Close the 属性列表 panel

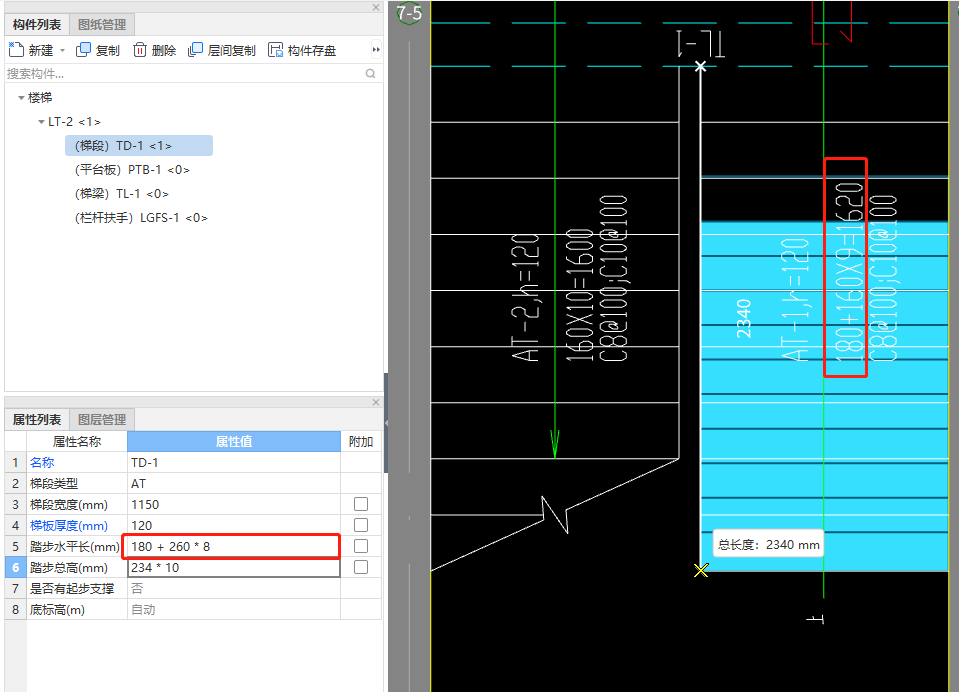[x=376, y=402]
